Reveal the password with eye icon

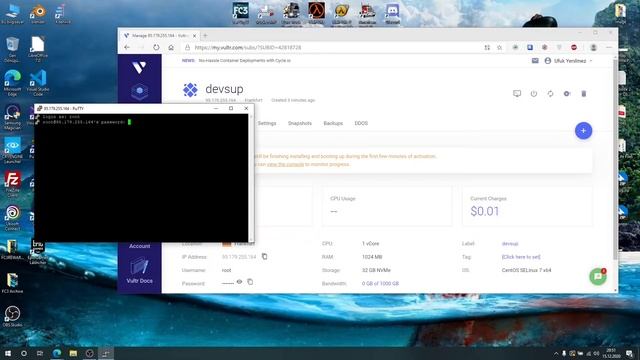coord(239,282)
